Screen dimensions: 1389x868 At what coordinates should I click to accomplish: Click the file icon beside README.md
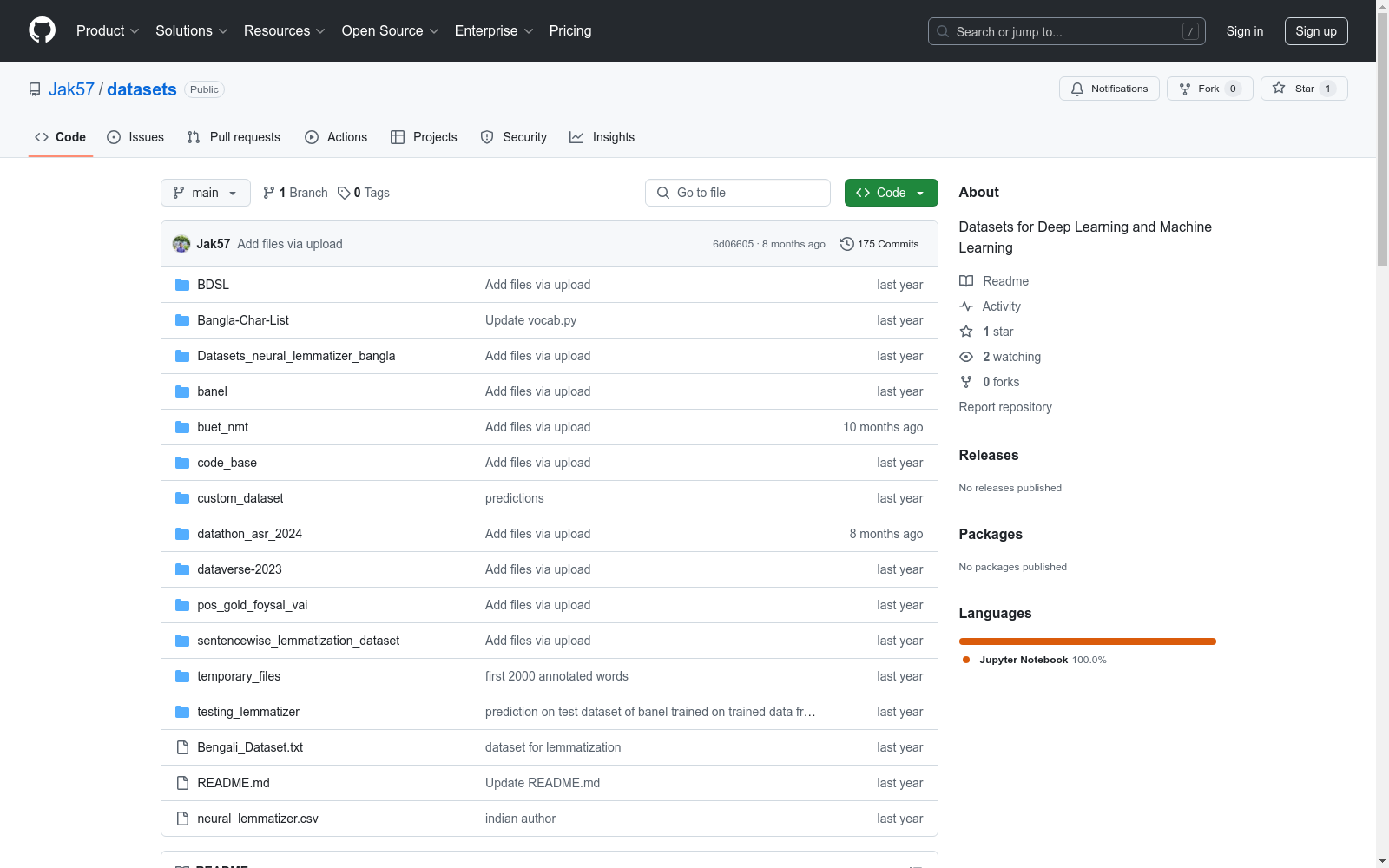(x=182, y=783)
